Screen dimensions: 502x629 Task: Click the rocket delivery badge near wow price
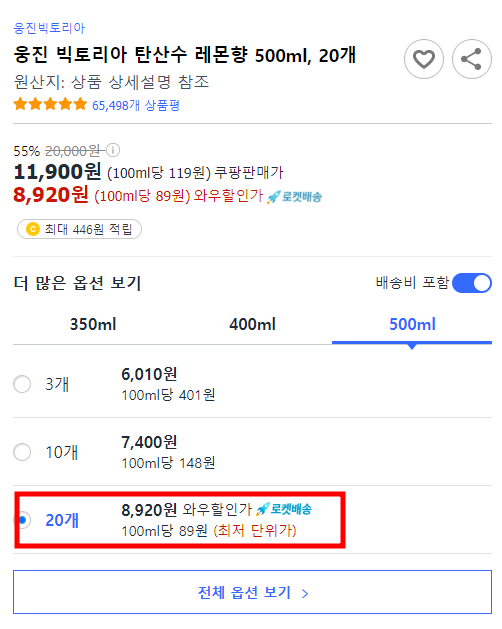click(x=295, y=197)
